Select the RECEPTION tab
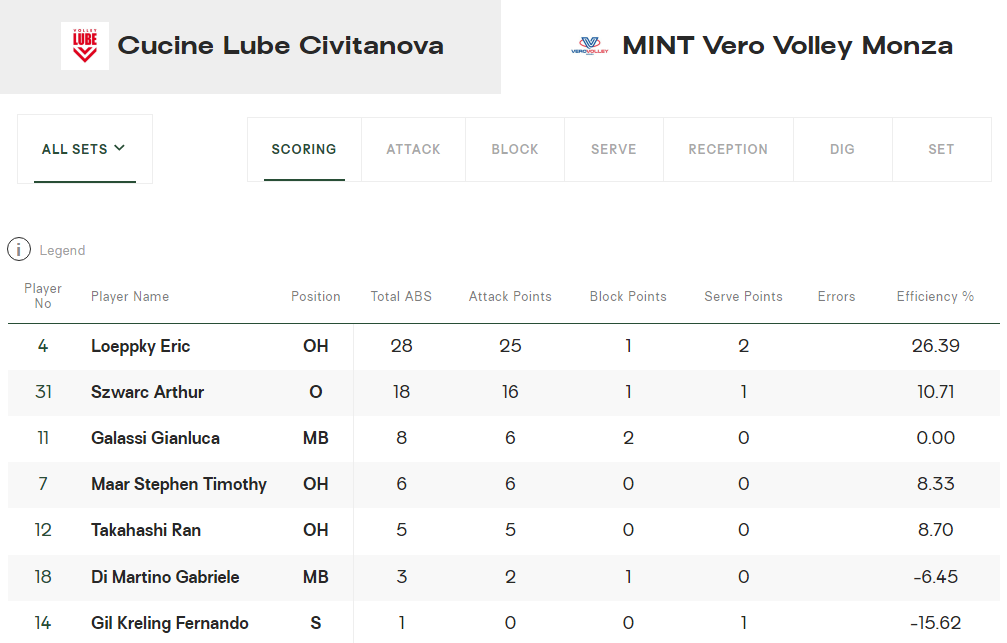The image size is (1007, 643). coord(728,149)
